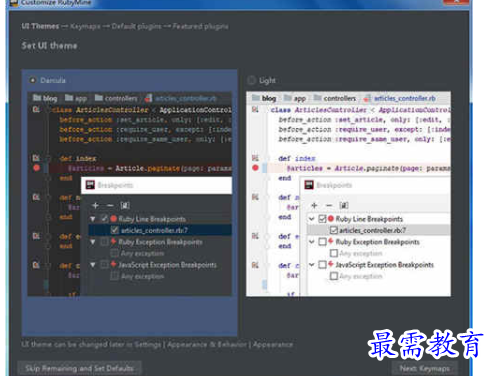
Task: Click the UI Themes breadcrumb step
Action: 40,26
